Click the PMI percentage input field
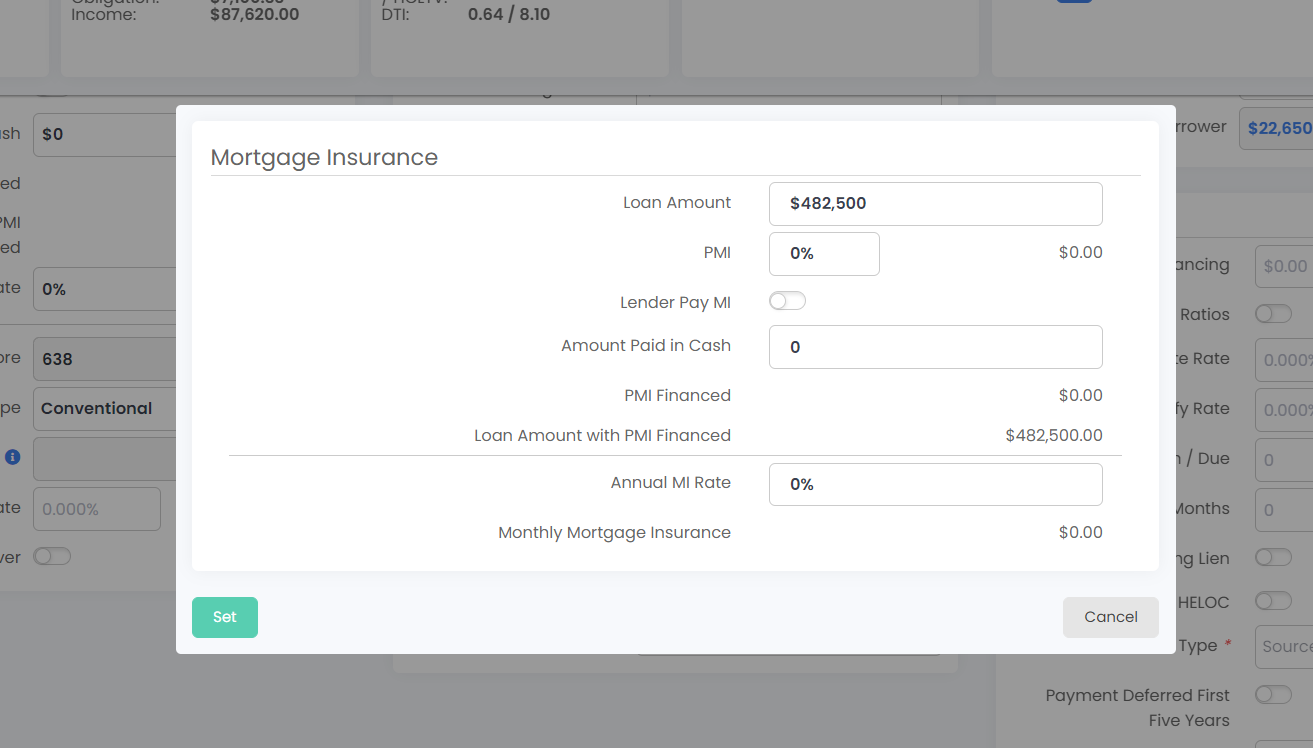This screenshot has height=748, width=1313. pos(824,254)
